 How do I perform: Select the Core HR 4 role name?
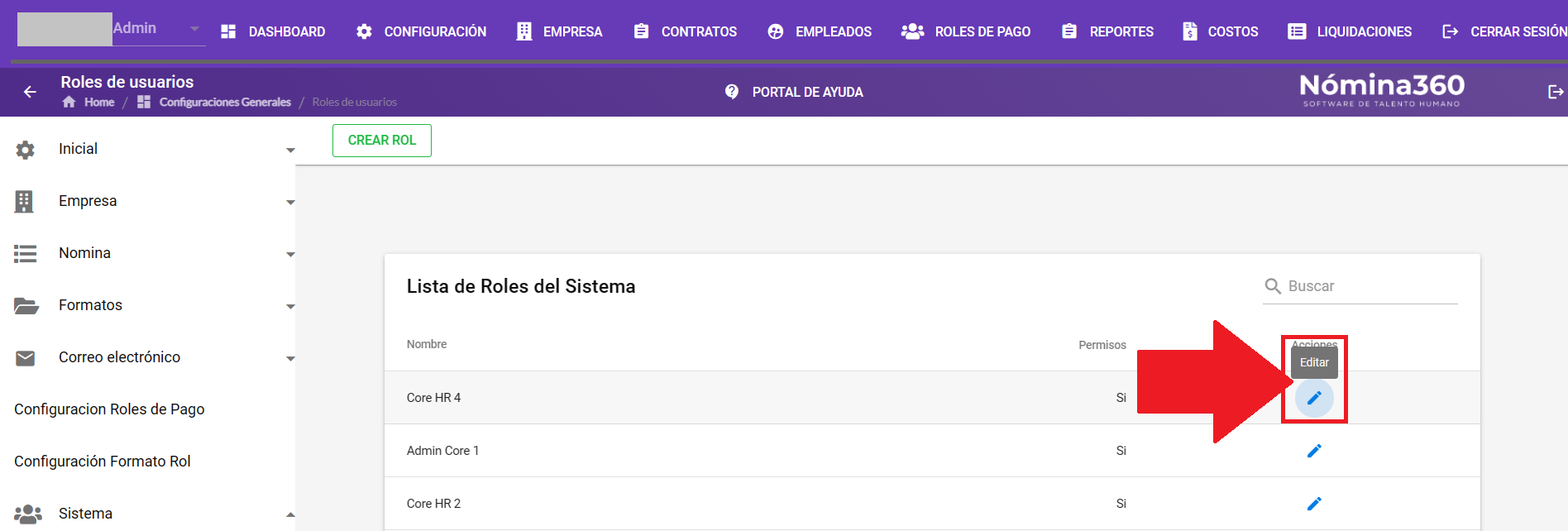pos(433,398)
